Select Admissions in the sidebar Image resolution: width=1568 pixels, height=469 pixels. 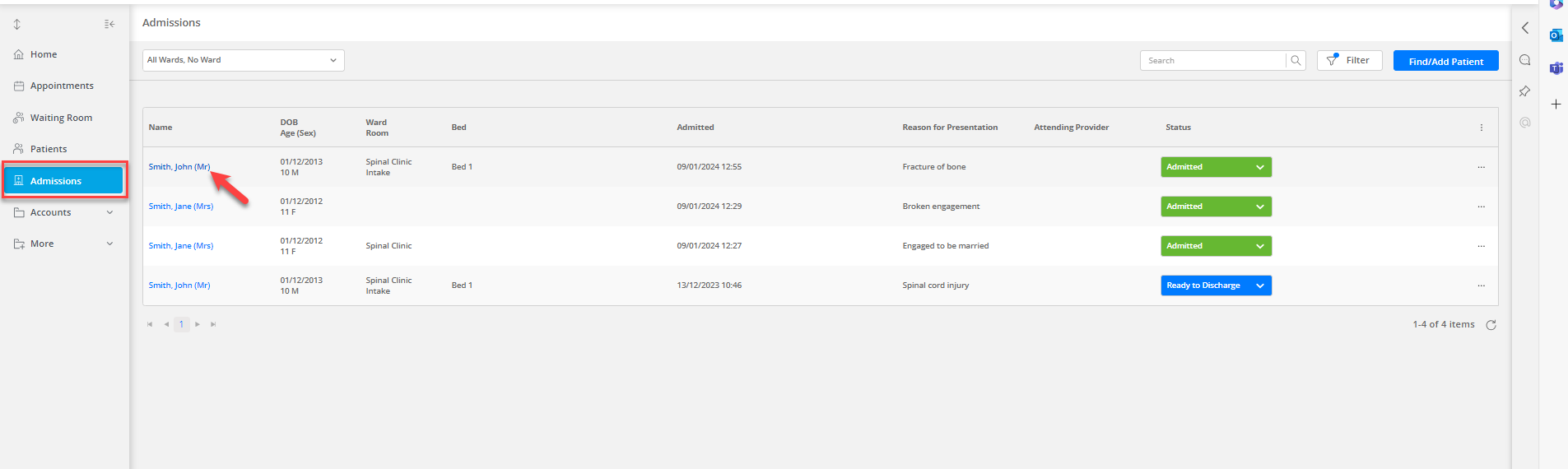click(63, 180)
